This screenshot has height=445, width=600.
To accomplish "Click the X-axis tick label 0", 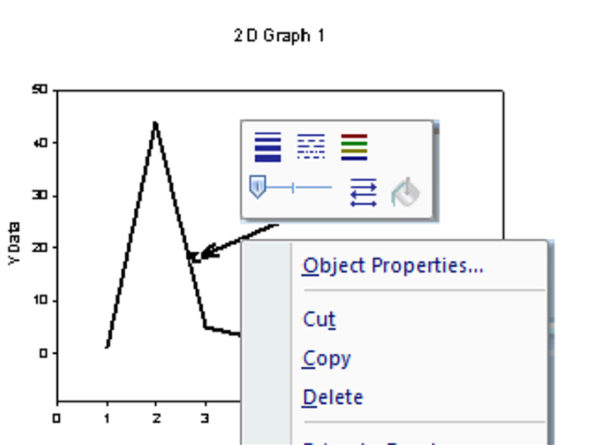I will pos(57,418).
